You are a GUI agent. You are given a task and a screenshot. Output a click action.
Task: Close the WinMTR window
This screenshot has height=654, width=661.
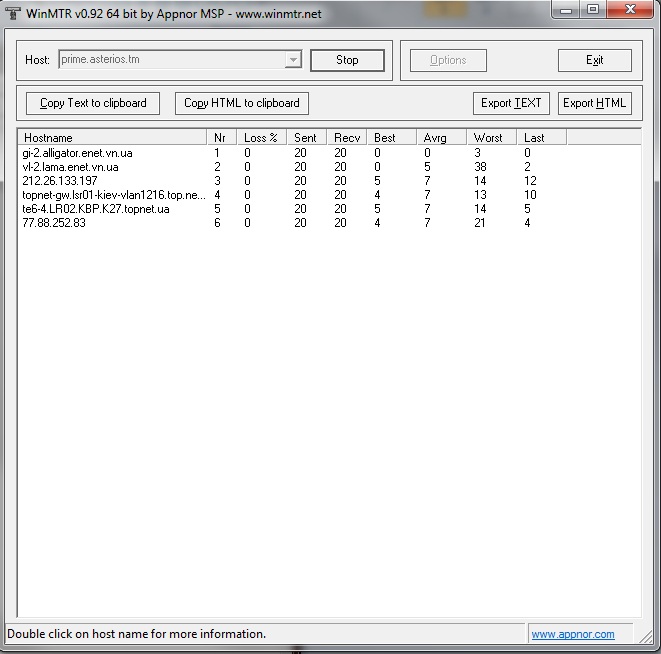(x=630, y=9)
